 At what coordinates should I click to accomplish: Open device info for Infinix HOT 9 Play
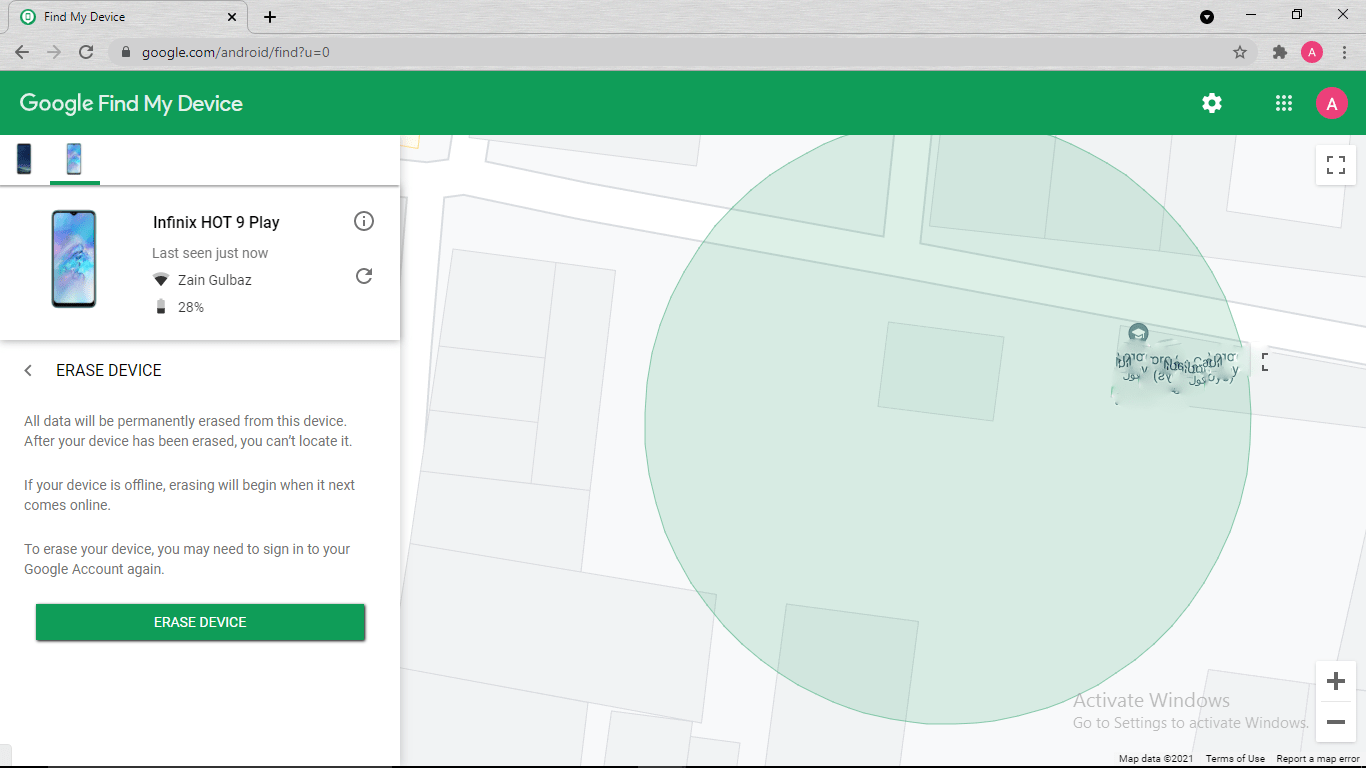364,221
